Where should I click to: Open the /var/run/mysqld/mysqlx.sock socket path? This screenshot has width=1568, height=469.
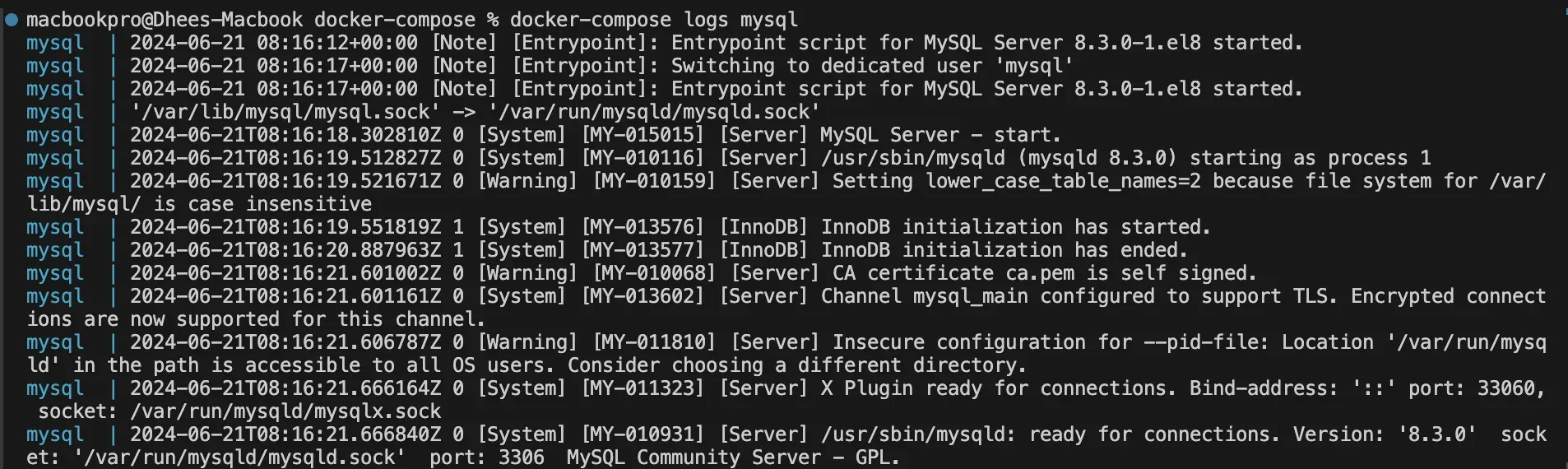pos(285,411)
